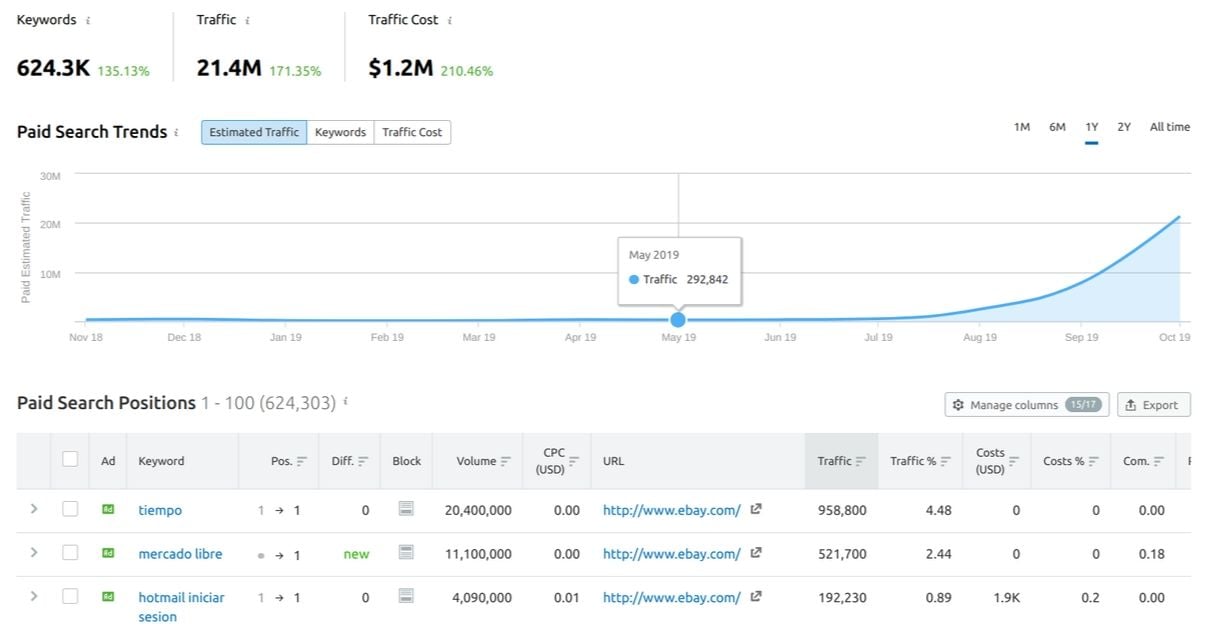This screenshot has height=635, width=1206.
Task: Click the info icon beside Paid Search Trends
Action: pyautogui.click(x=177, y=133)
